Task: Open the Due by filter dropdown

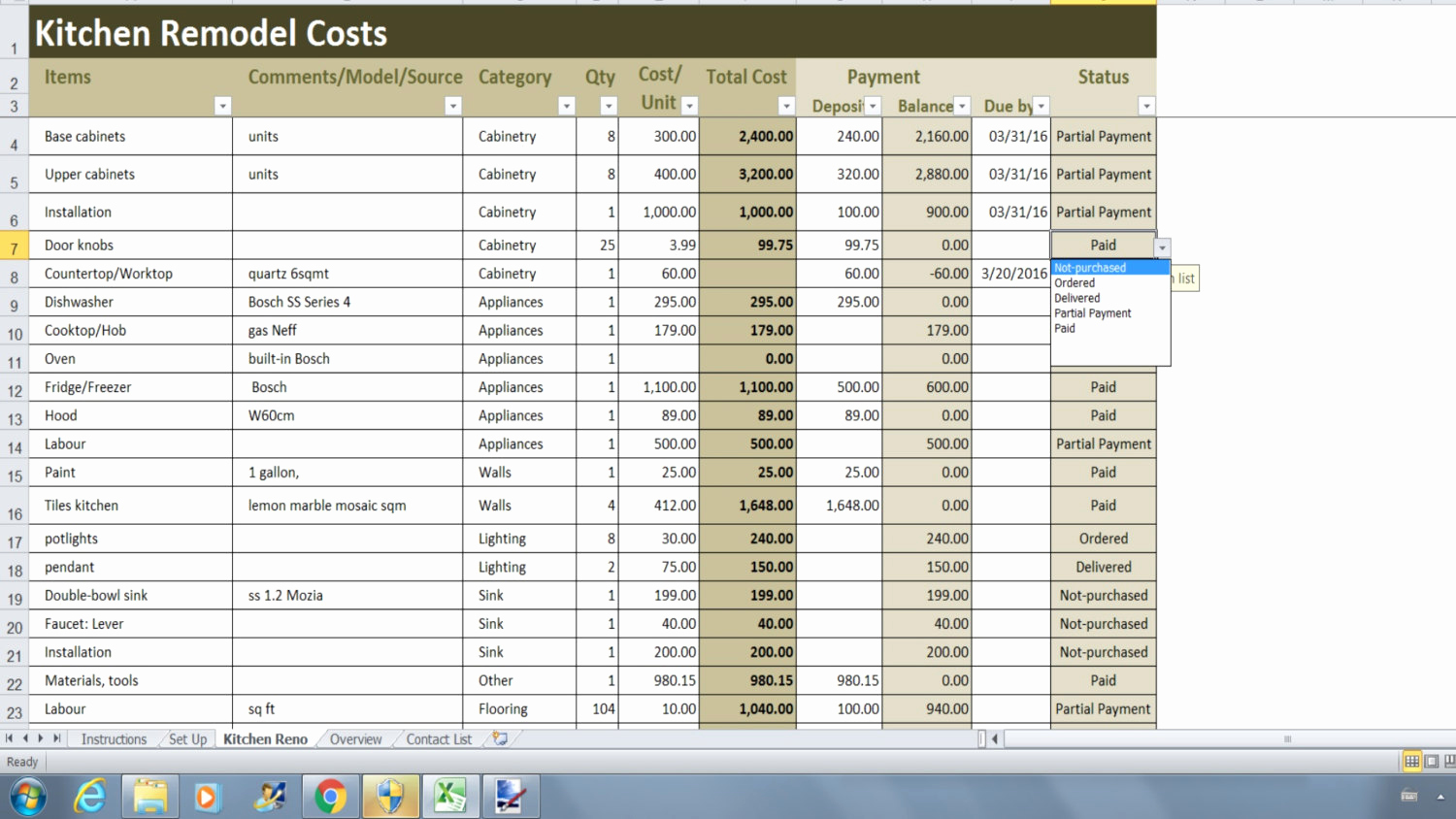Action: [1041, 106]
